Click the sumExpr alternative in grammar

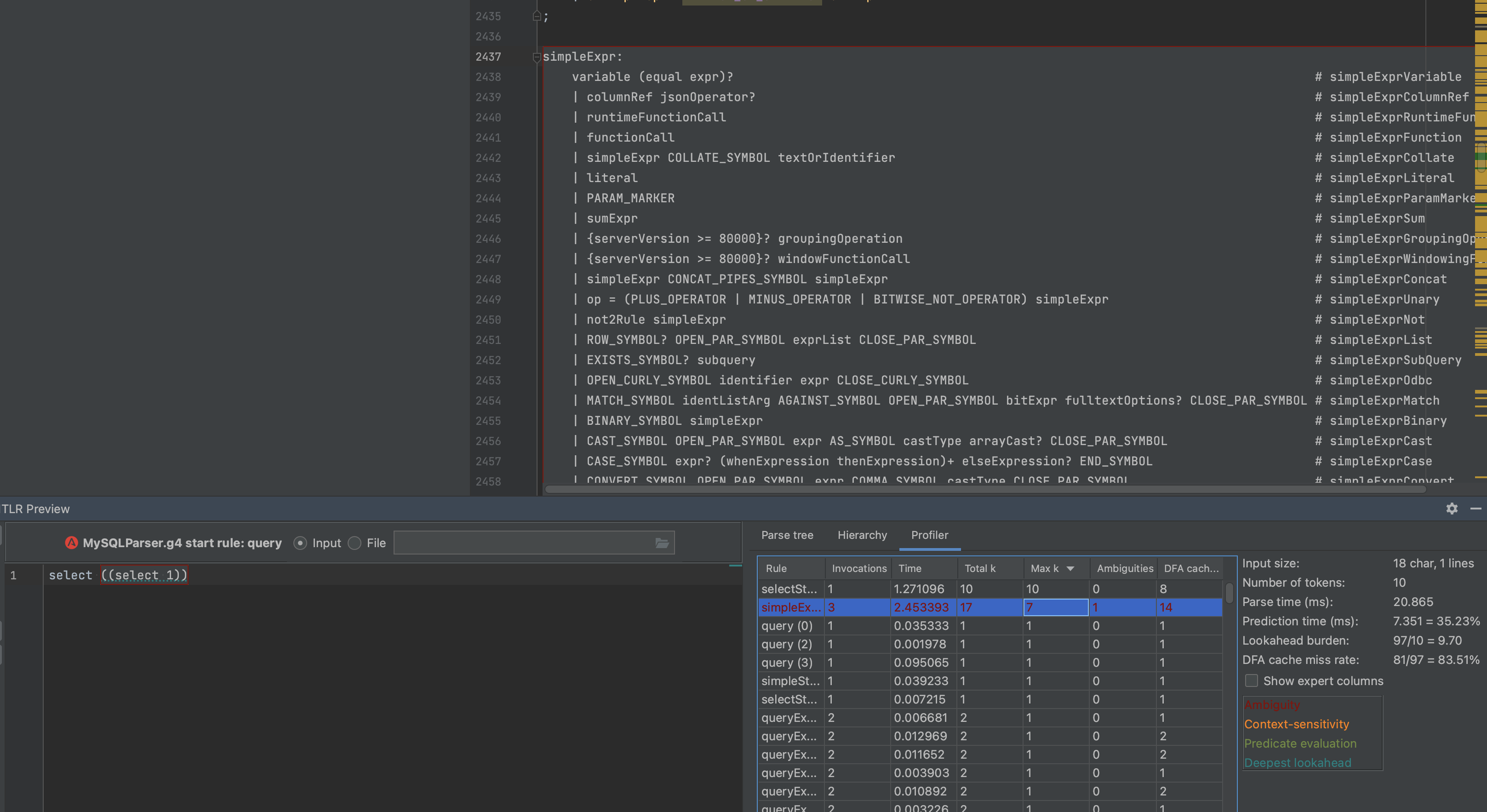[612, 218]
